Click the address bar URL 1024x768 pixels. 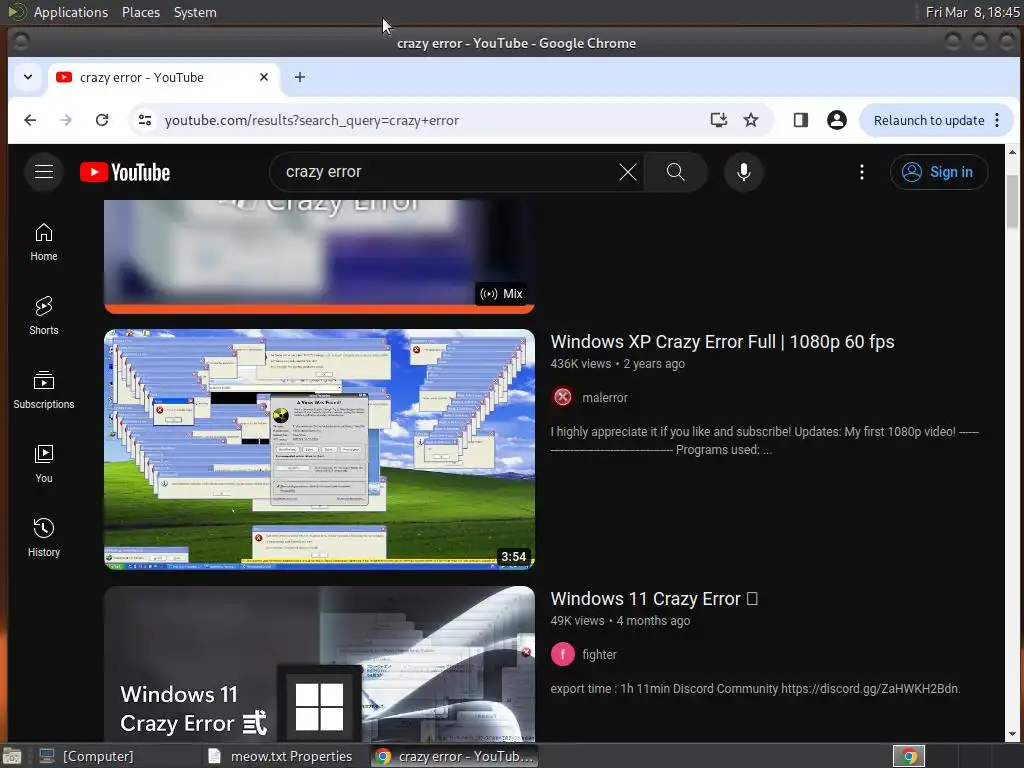coord(312,120)
